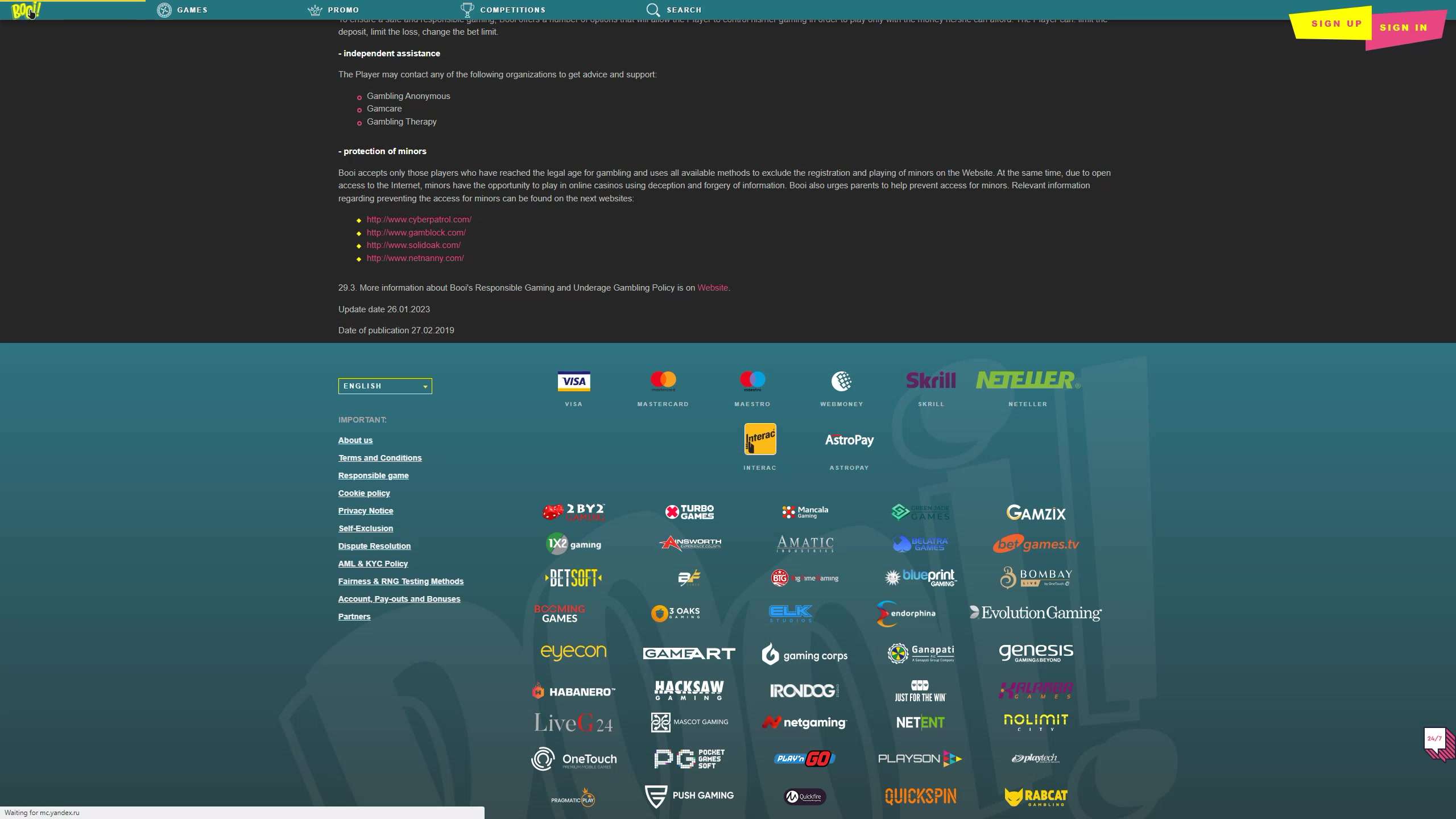This screenshot has height=819, width=1456.
Task: Open the Responsible game footer link
Action: click(x=373, y=475)
